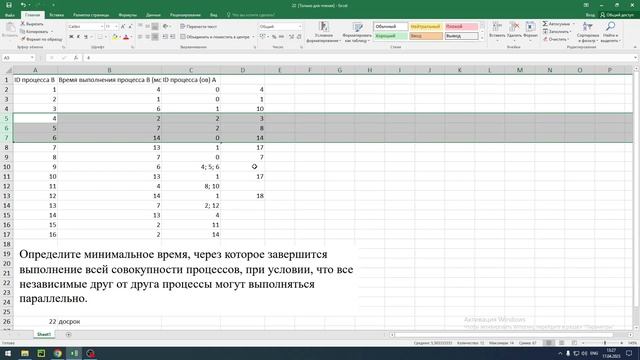Activate the Format Painter (Формат по образцу)

pos(42,39)
